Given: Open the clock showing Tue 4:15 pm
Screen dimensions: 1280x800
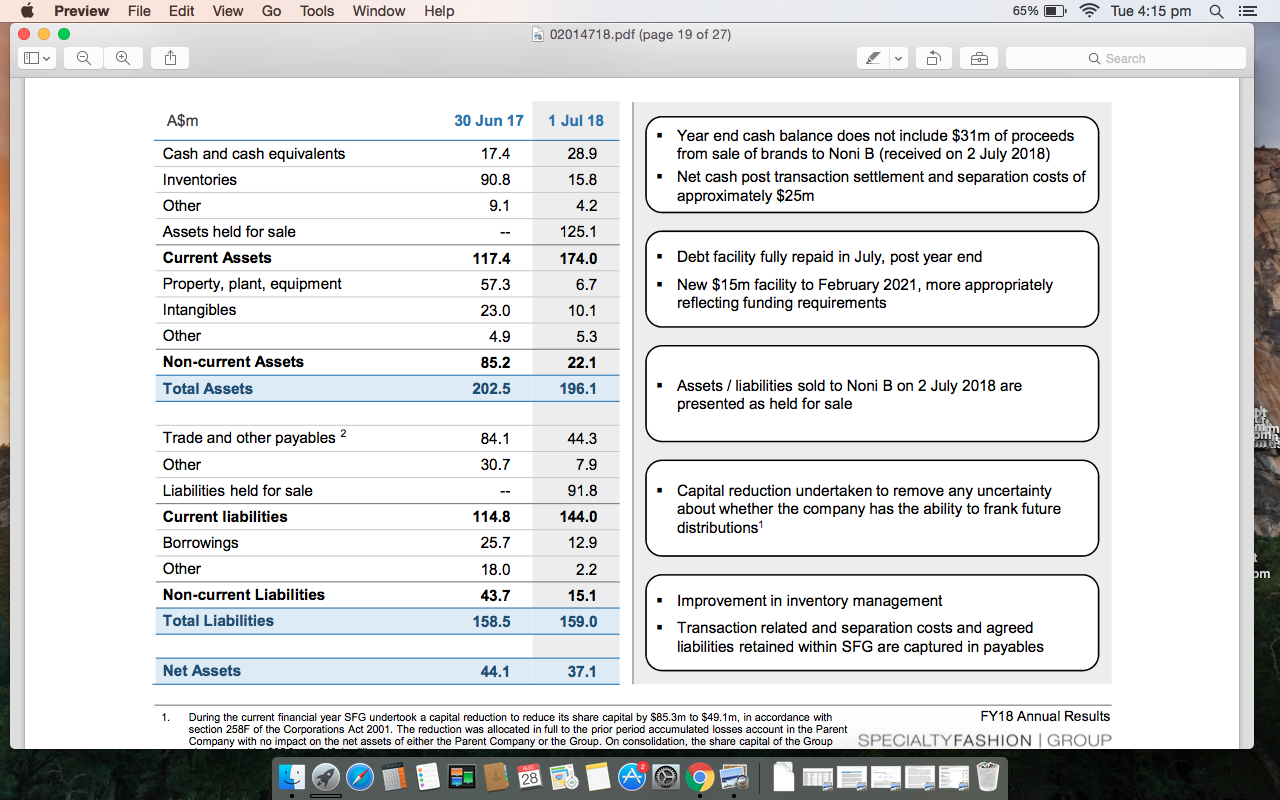Looking at the screenshot, I should tap(1151, 11).
